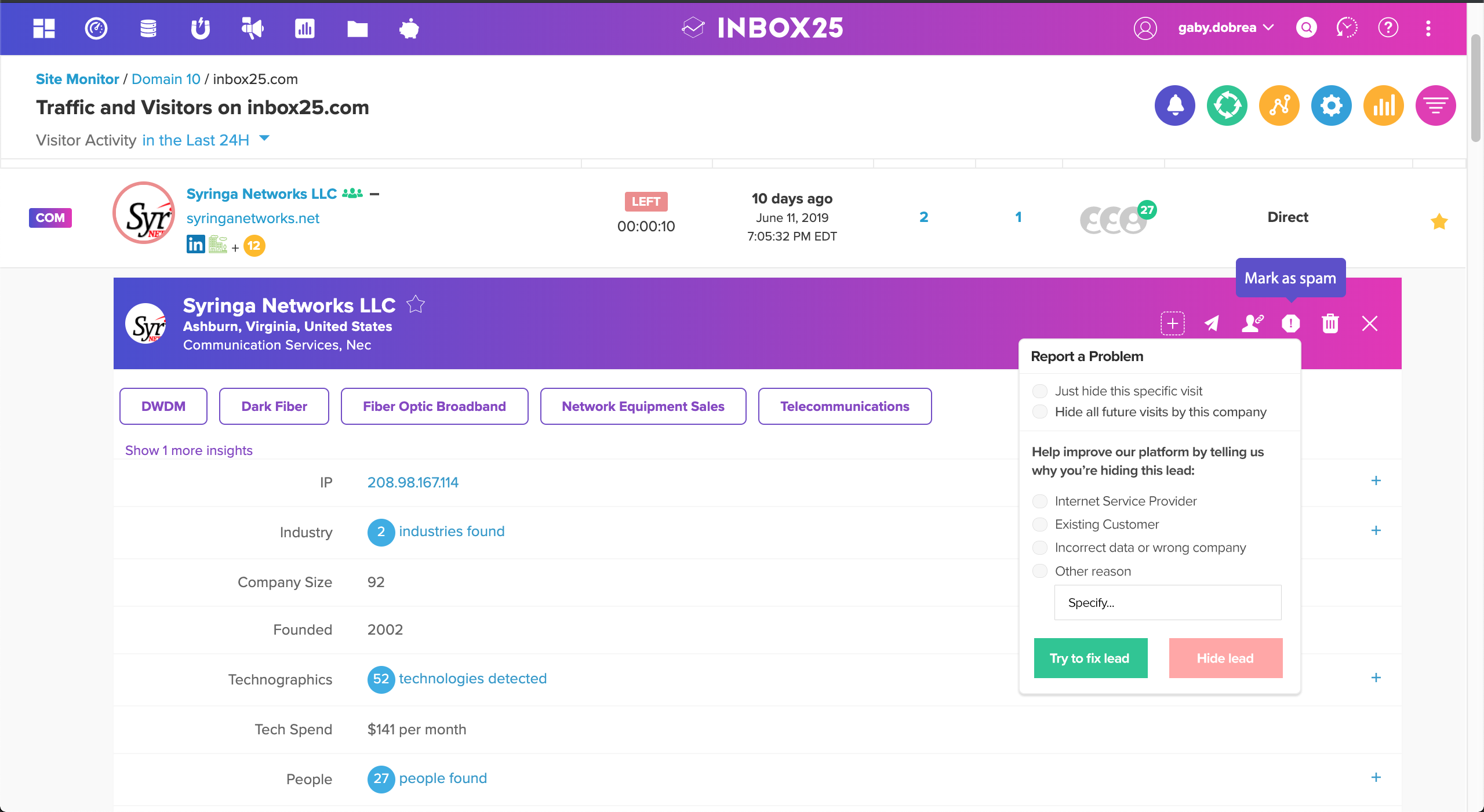Click the bar chart reports icon in top nav
Viewport: 1484px width, 812px height.
(x=305, y=28)
